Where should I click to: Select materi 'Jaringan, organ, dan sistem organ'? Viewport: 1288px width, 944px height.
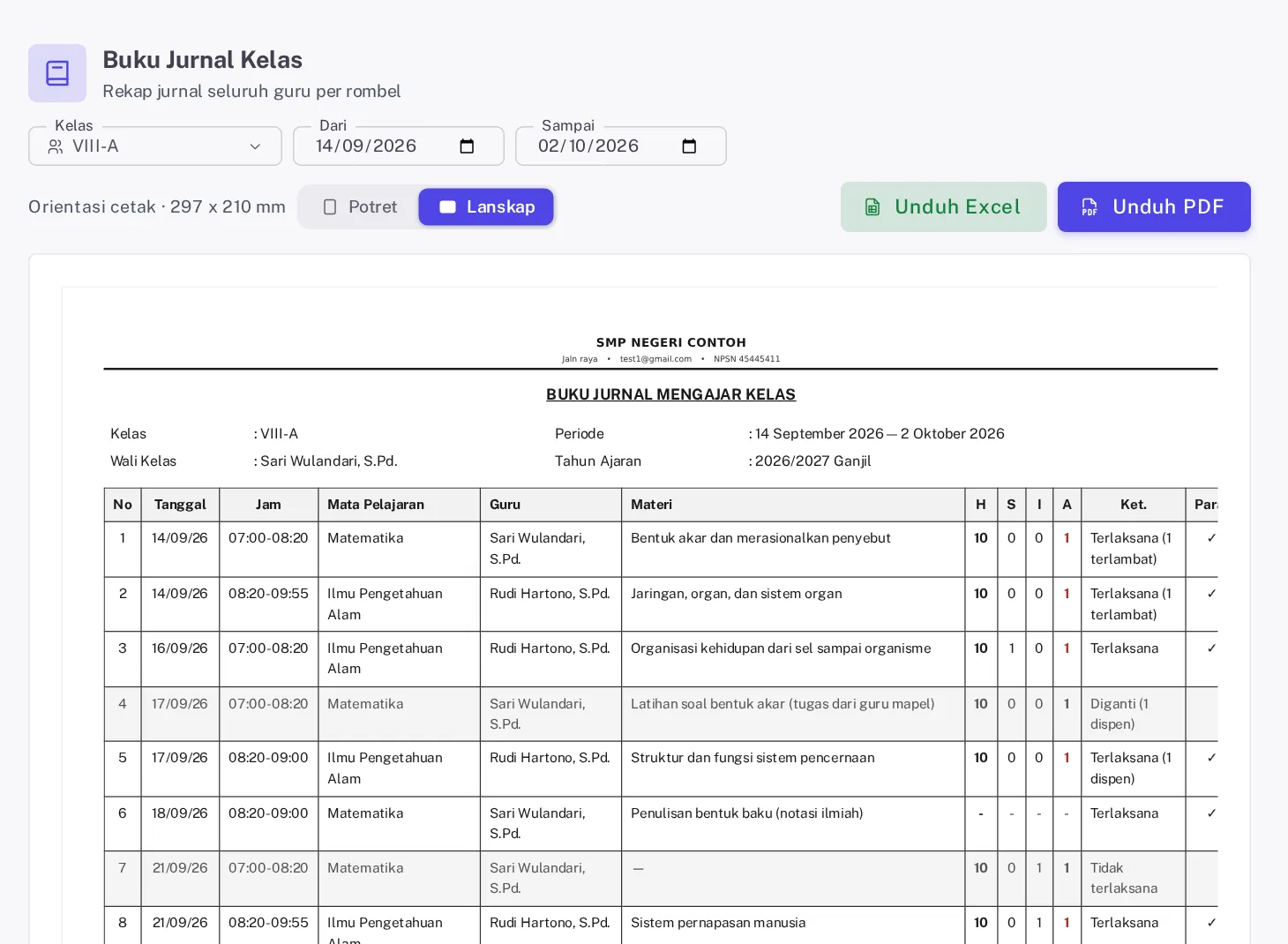pos(737,594)
